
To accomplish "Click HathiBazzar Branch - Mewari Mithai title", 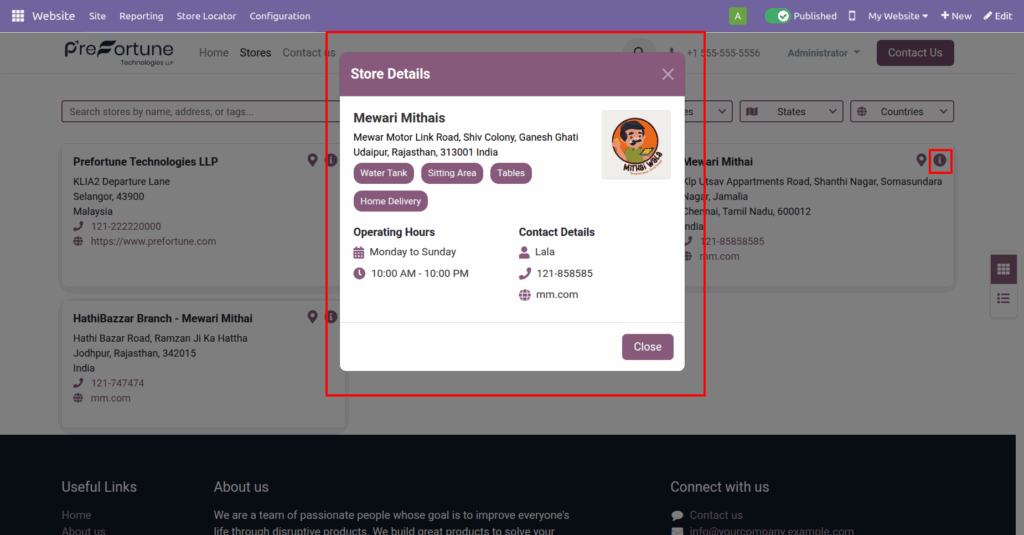I will tap(163, 318).
